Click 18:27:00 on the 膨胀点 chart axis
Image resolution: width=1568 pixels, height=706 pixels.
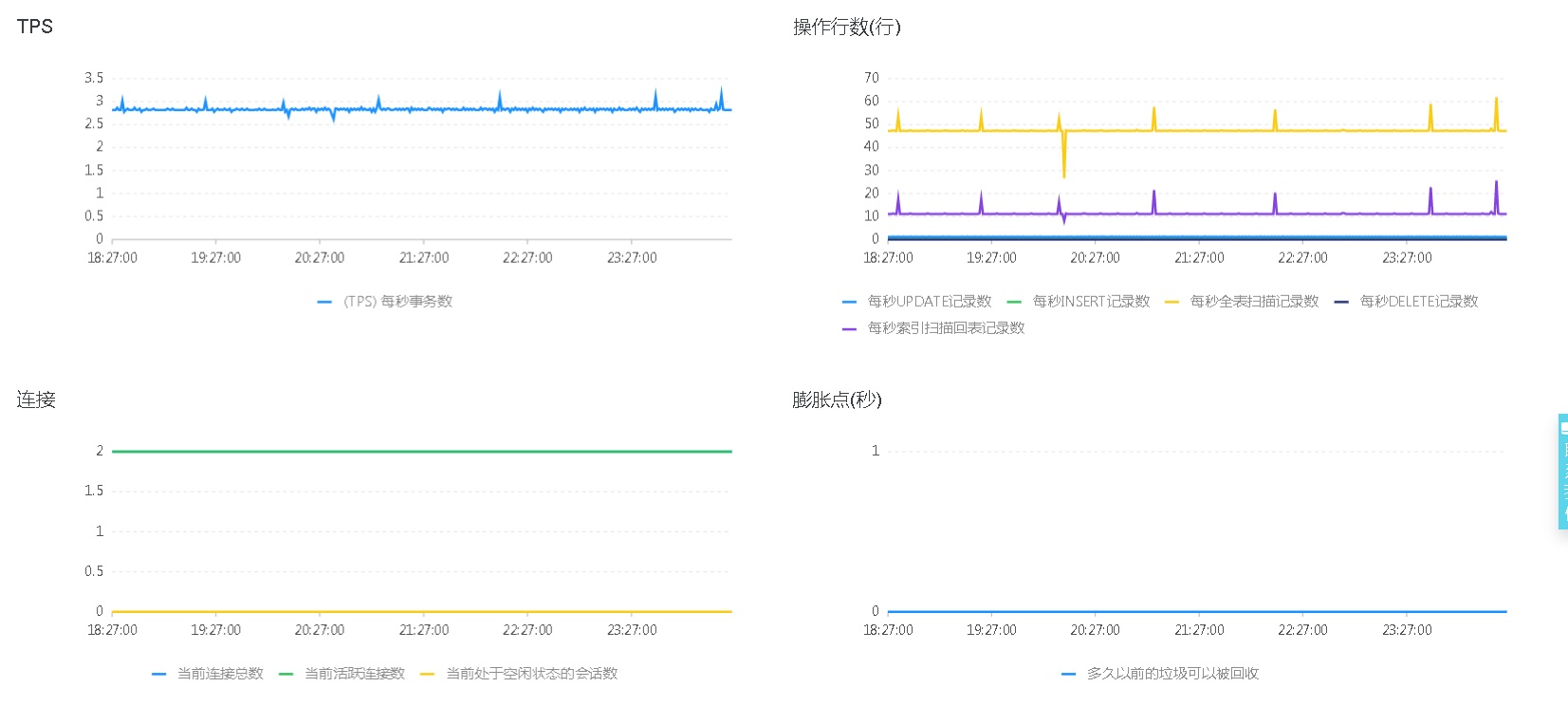888,630
